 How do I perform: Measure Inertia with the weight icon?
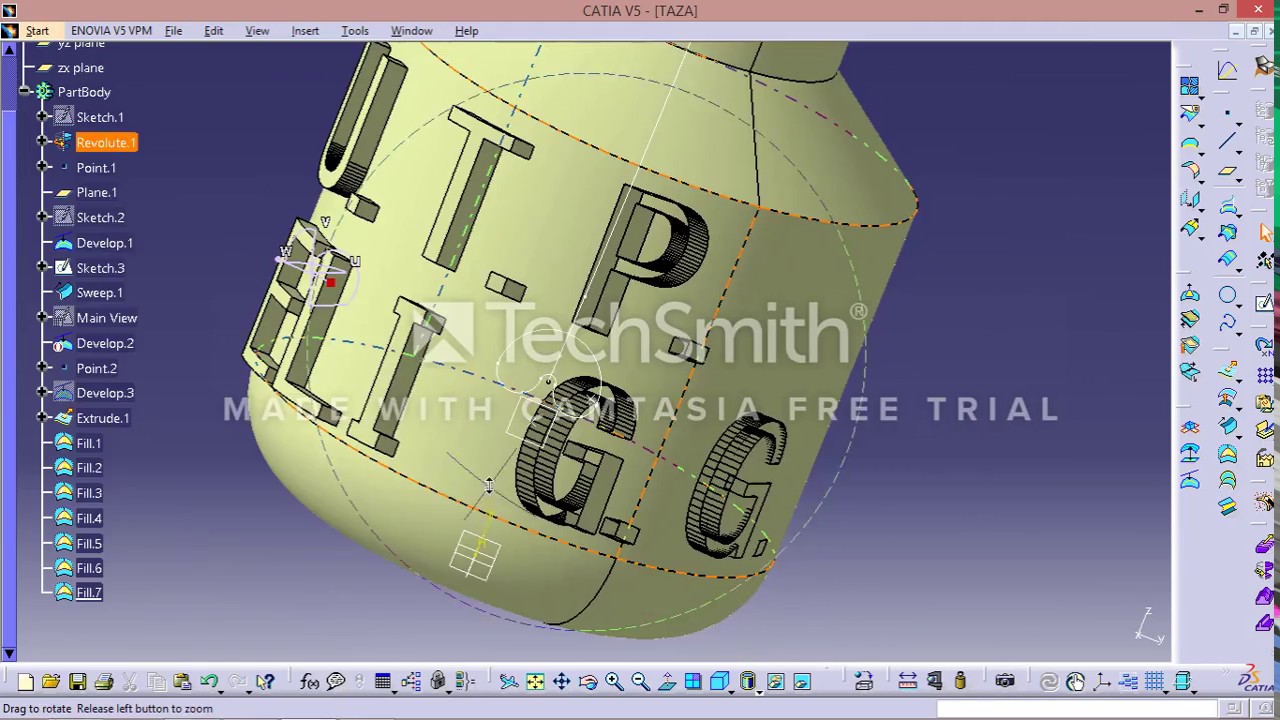(960, 682)
